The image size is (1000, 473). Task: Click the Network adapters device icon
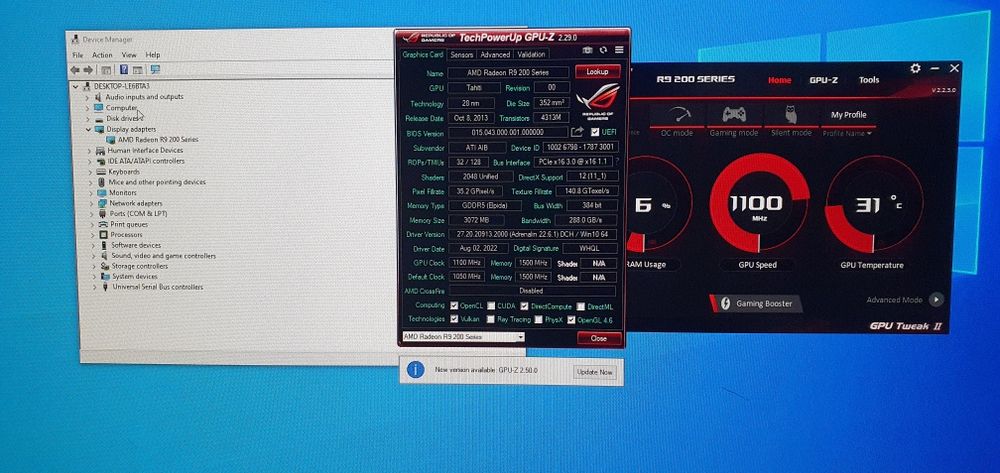(102, 203)
